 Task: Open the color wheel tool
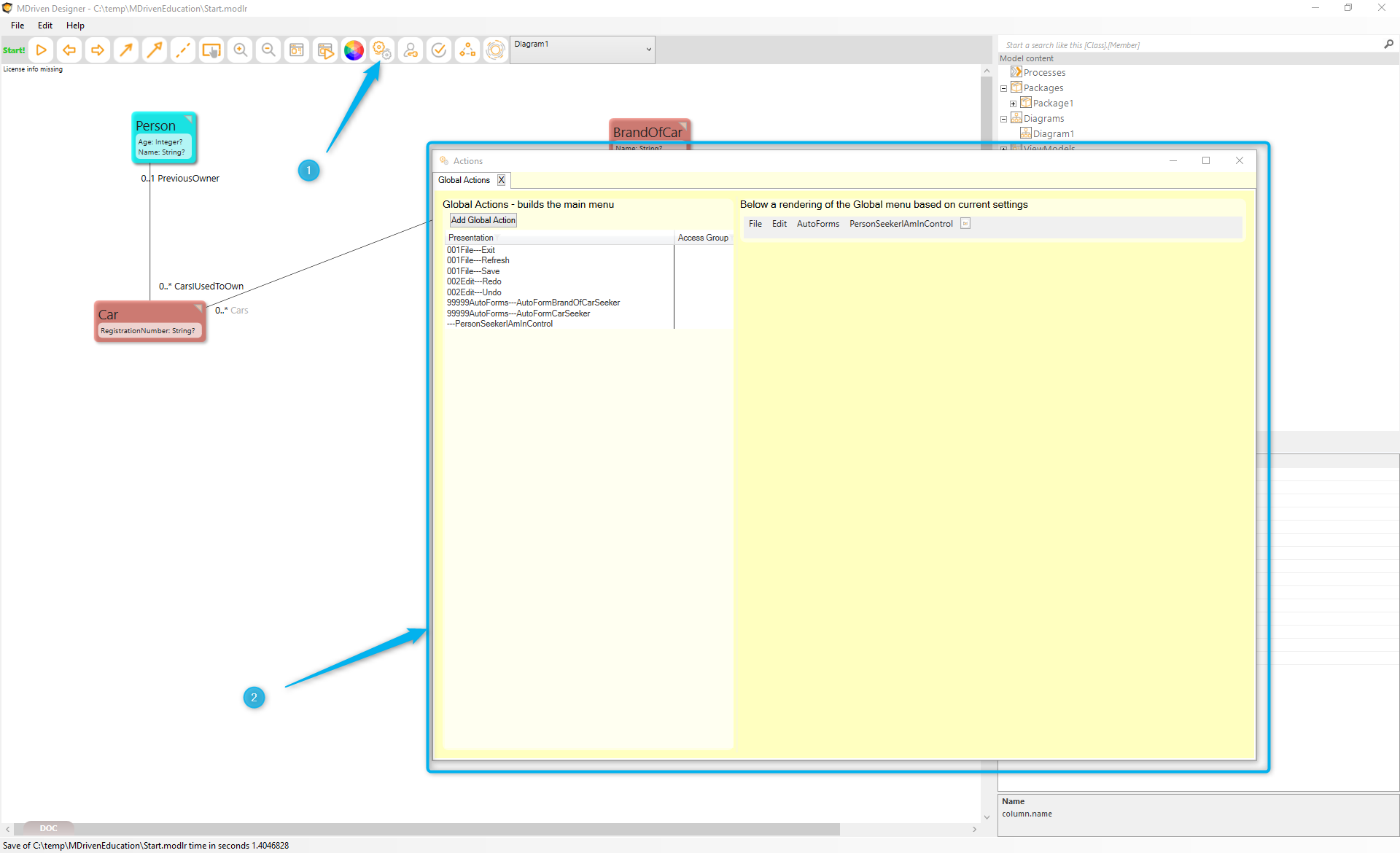click(354, 50)
